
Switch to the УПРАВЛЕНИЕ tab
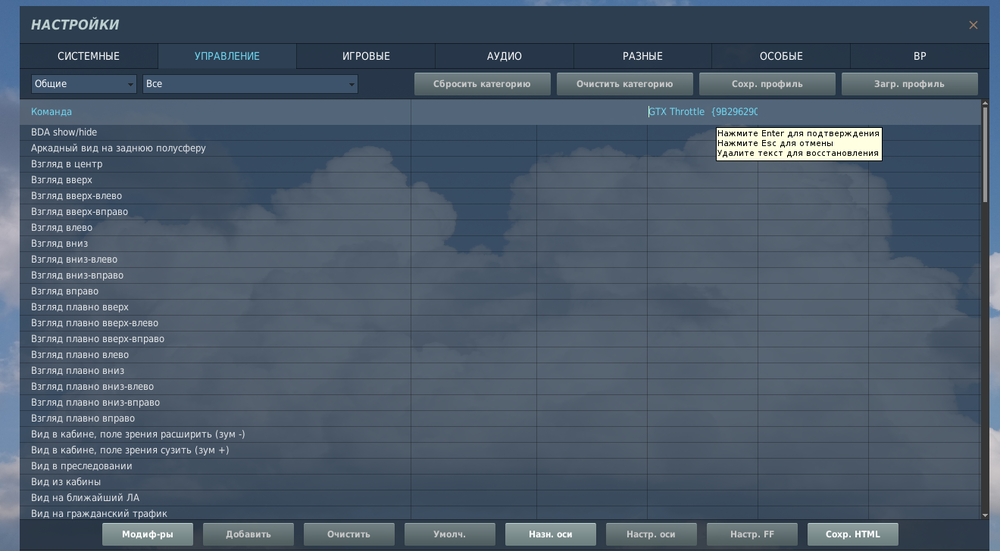(x=227, y=56)
